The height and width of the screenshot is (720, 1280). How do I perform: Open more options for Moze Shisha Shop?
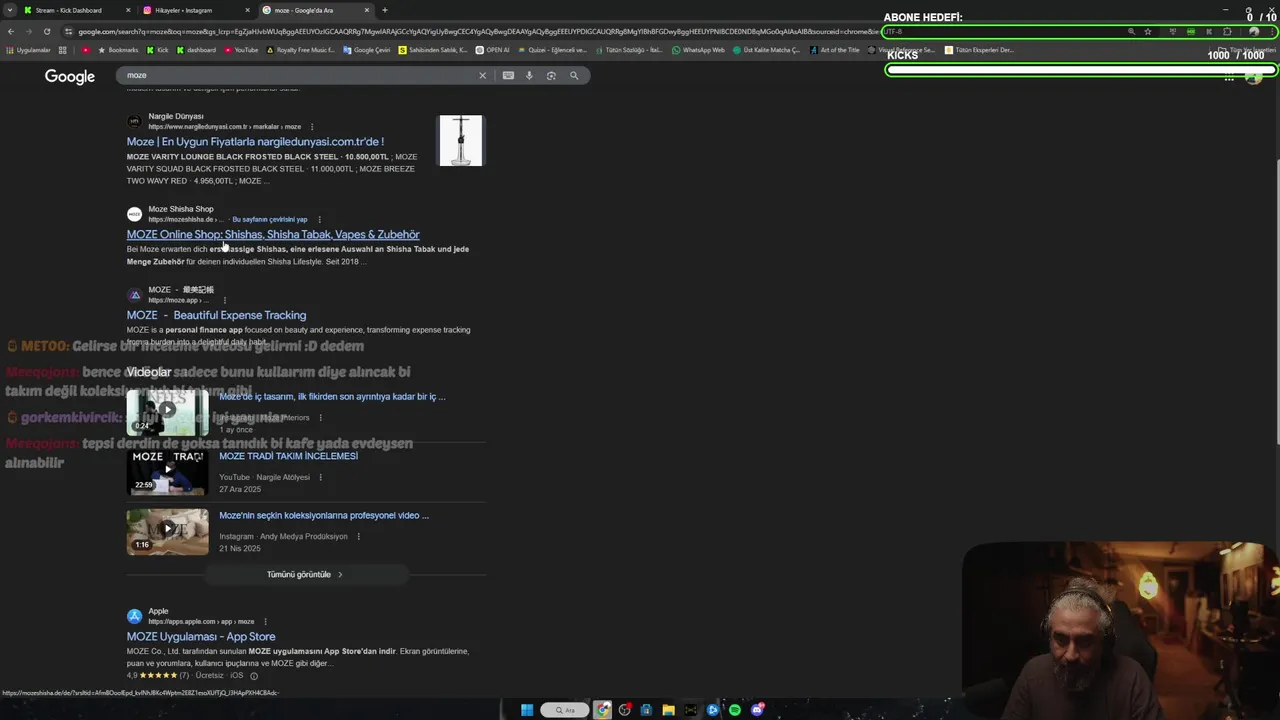coord(320,219)
